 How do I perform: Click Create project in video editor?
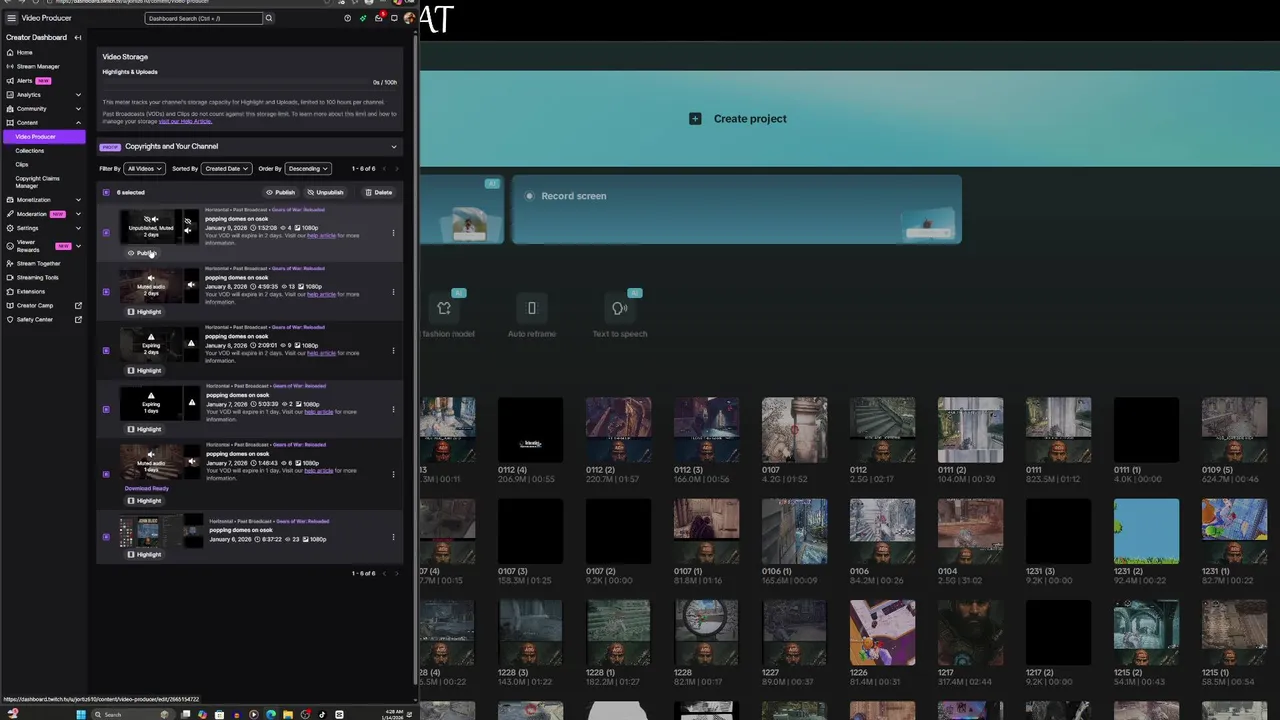click(x=739, y=119)
